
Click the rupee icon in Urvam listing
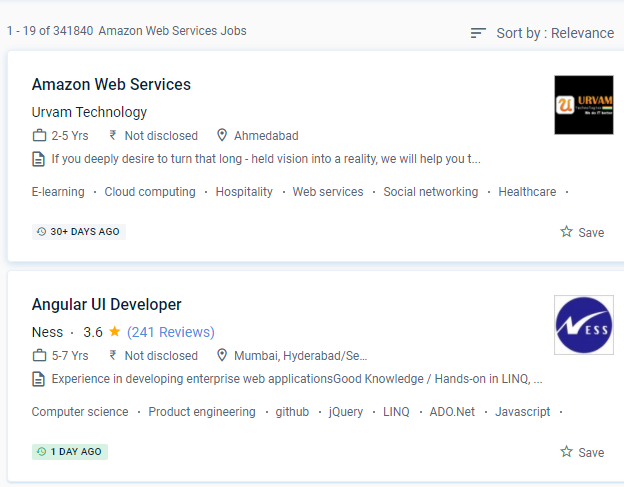coord(113,136)
